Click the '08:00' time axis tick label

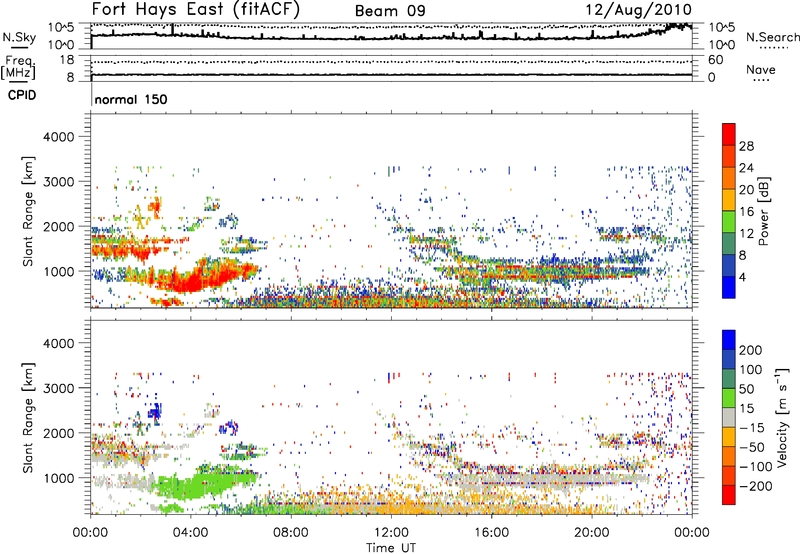291,533
